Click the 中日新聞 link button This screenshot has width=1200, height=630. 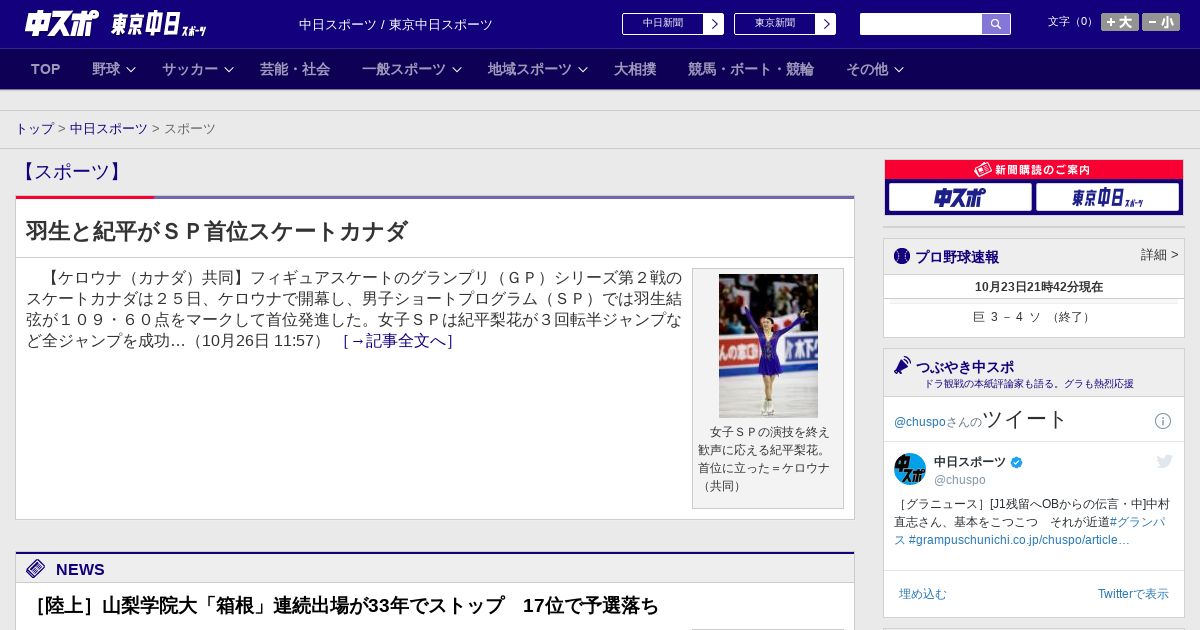663,24
